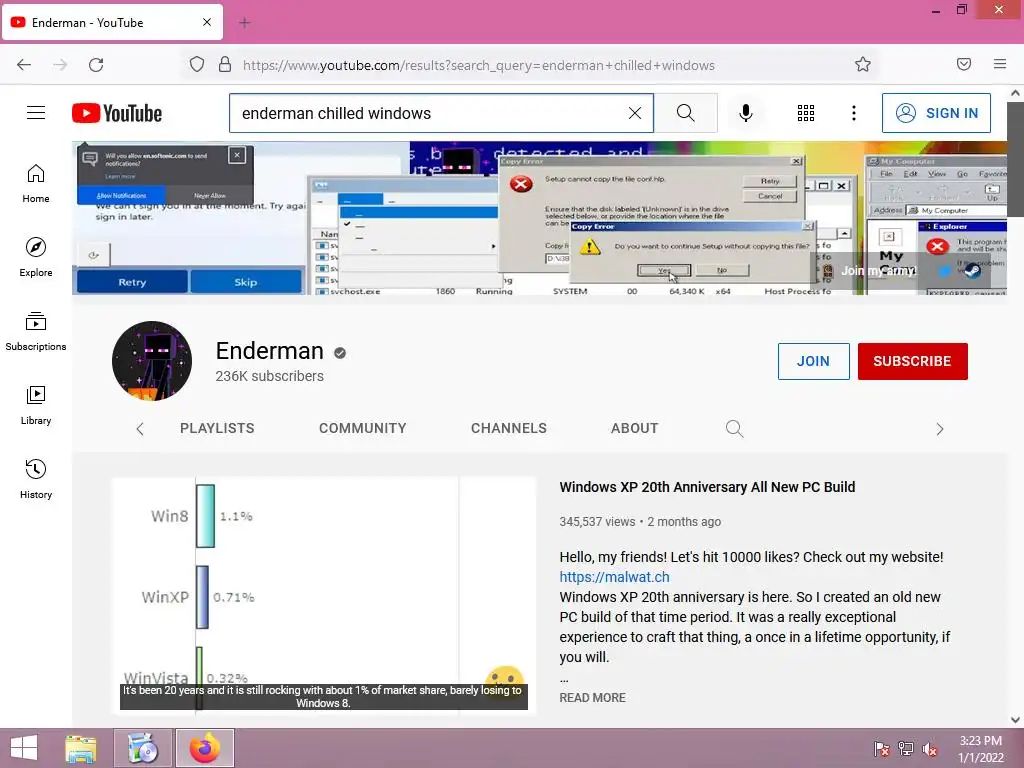This screenshot has width=1024, height=768.
Task: Expand the description with READ MORE
Action: pyautogui.click(x=592, y=697)
